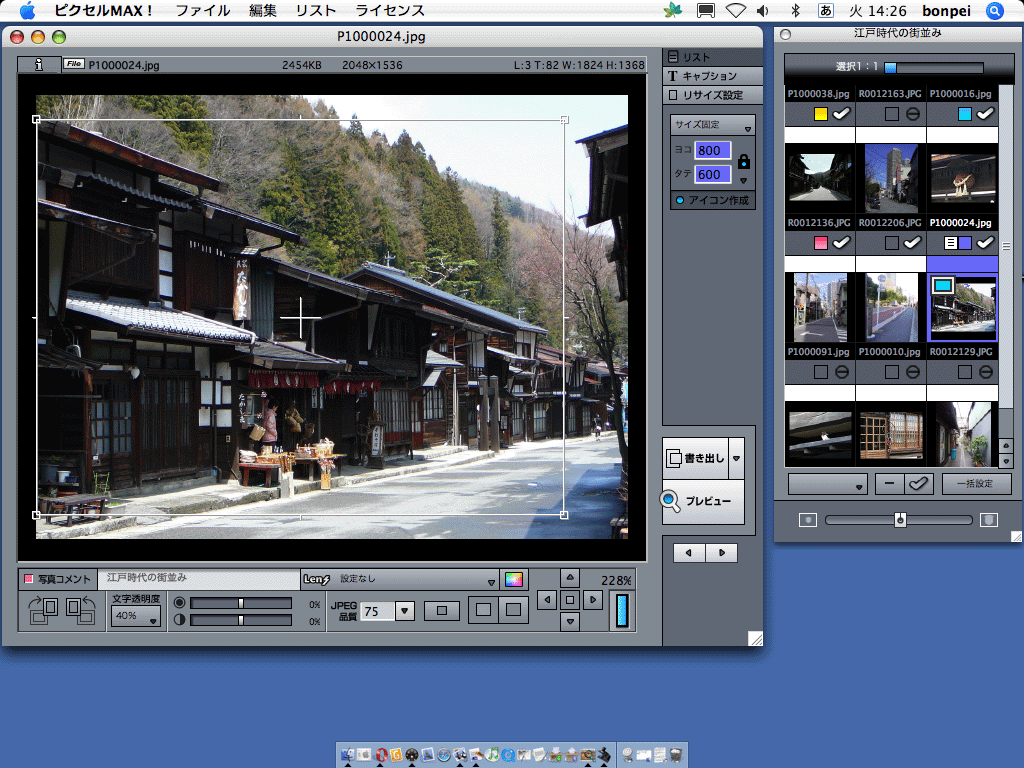Viewport: 1024px width, 768px height.
Task: Click uncheck-all minus button in list window
Action: (x=889, y=484)
